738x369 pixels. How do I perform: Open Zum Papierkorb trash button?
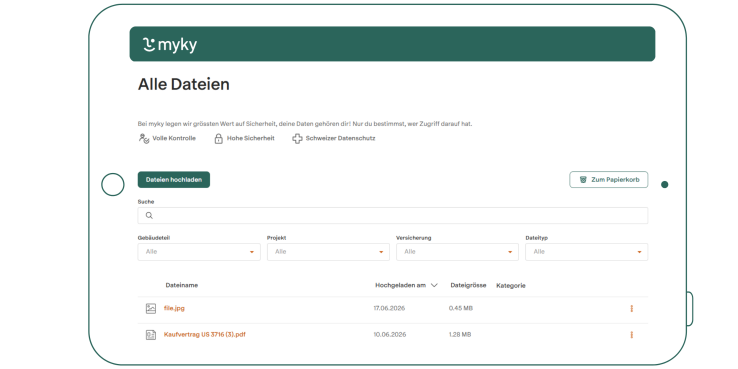click(609, 180)
